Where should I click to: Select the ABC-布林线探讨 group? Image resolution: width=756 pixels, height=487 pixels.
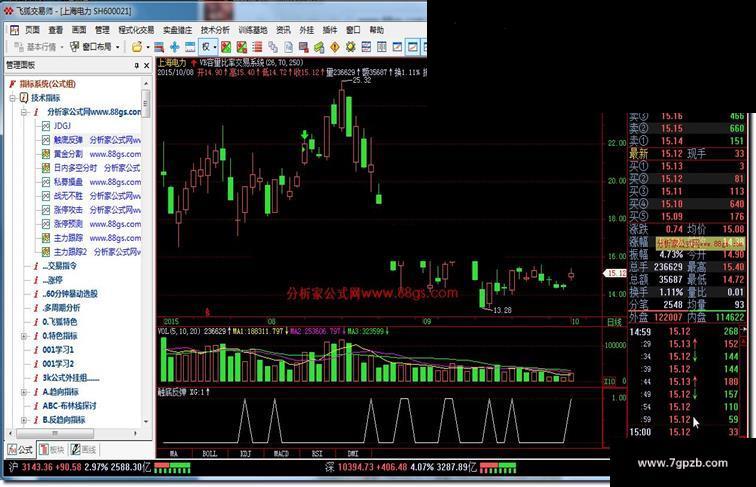[69, 406]
